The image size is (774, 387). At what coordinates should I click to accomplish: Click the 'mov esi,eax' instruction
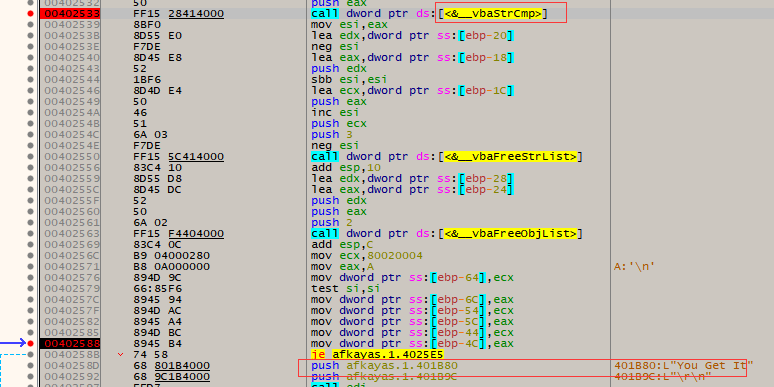point(349,25)
